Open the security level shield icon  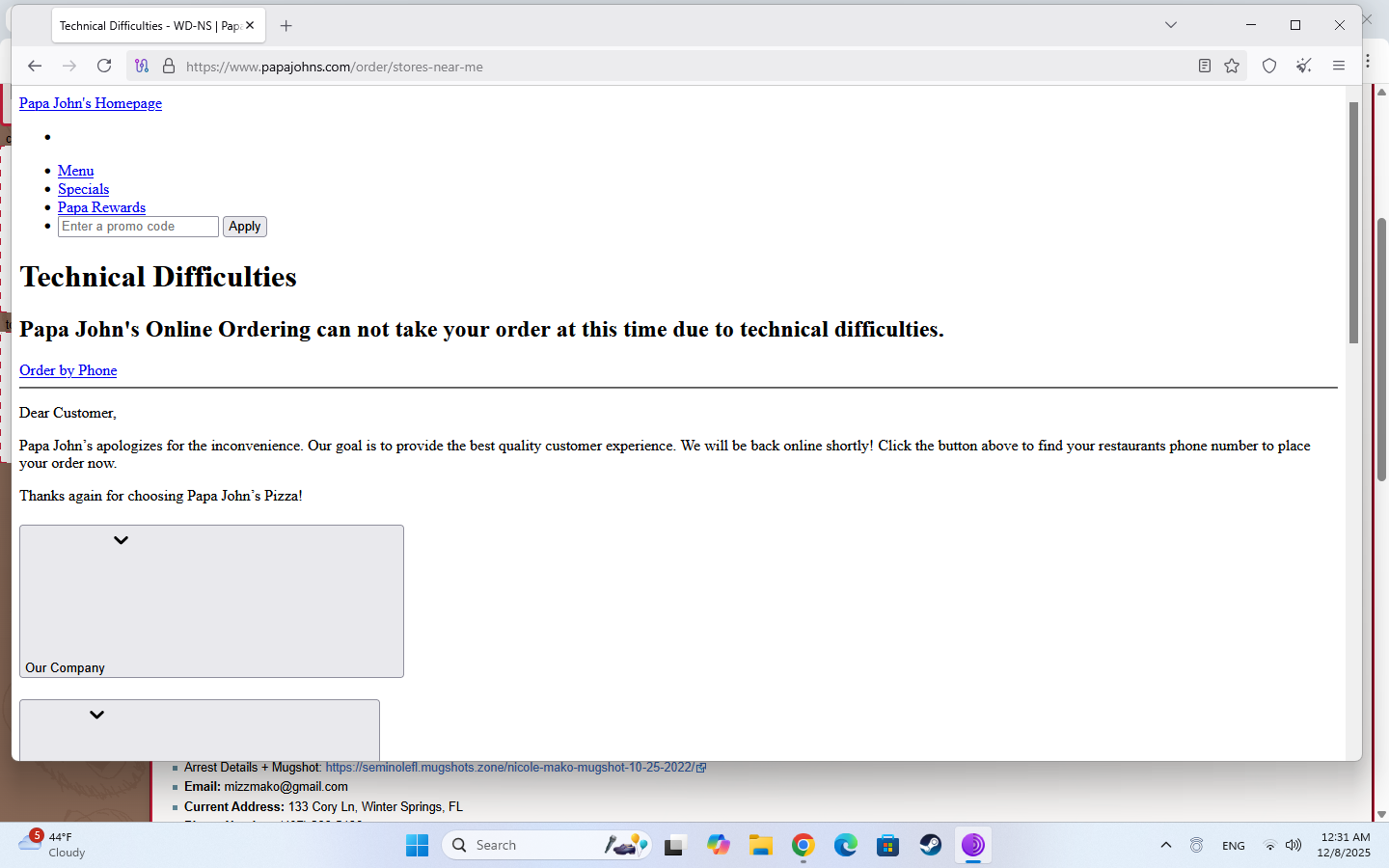pyautogui.click(x=1269, y=66)
